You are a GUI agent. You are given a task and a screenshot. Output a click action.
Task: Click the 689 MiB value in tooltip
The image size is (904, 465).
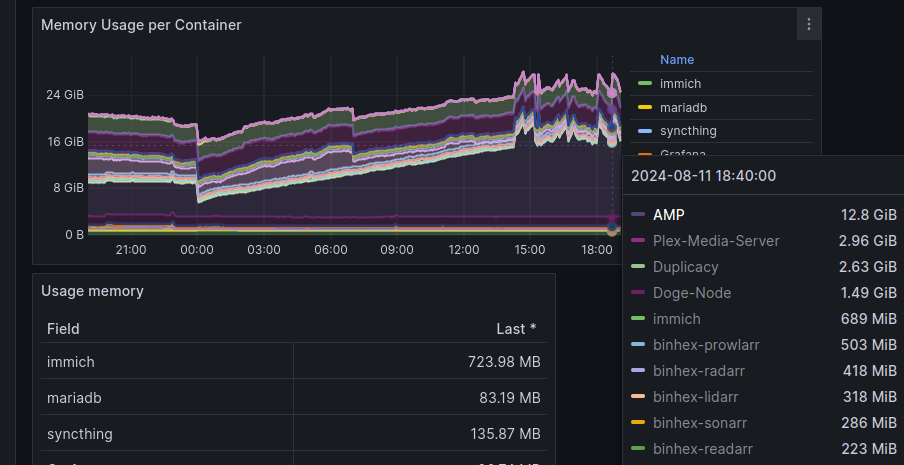869,319
